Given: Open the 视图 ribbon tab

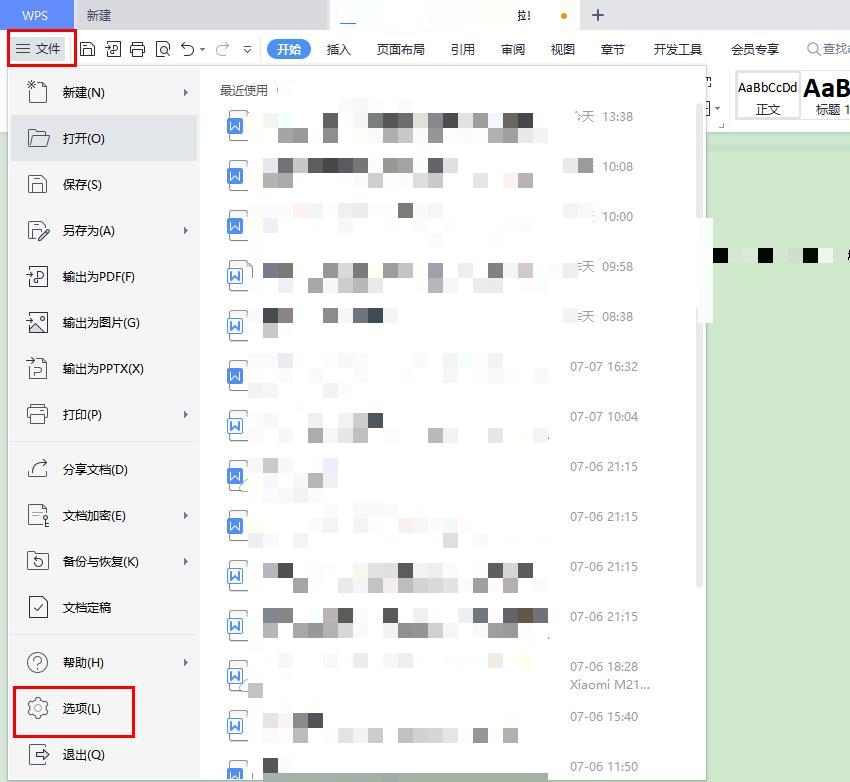Looking at the screenshot, I should pos(563,49).
